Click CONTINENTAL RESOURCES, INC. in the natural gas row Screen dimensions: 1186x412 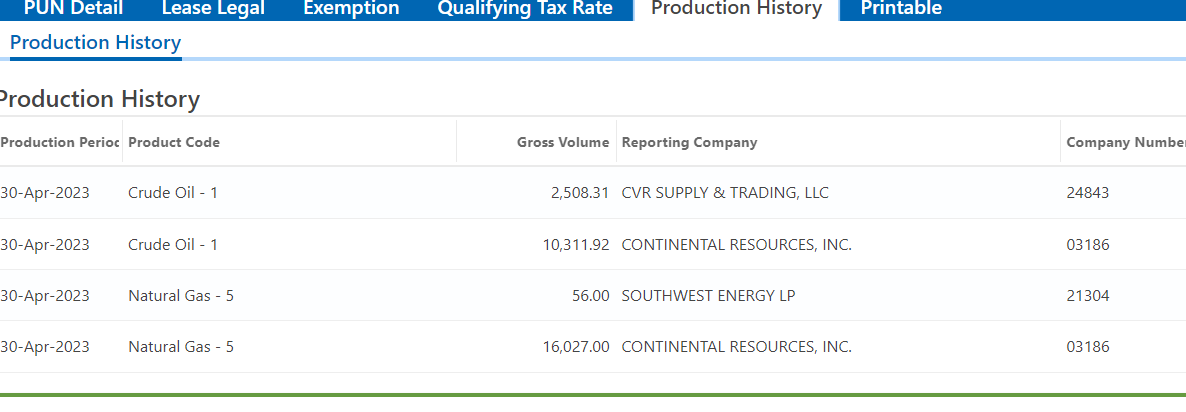pyautogui.click(x=737, y=347)
